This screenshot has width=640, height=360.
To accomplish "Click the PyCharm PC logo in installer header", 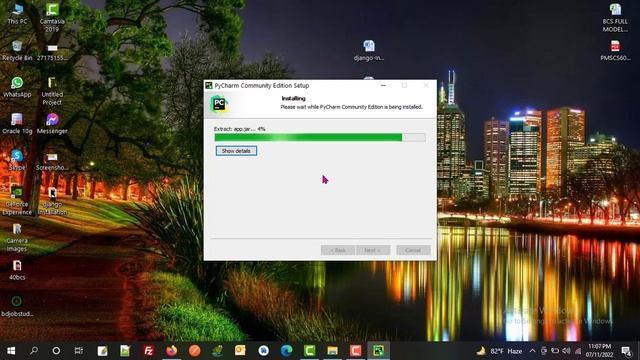I will pos(219,104).
